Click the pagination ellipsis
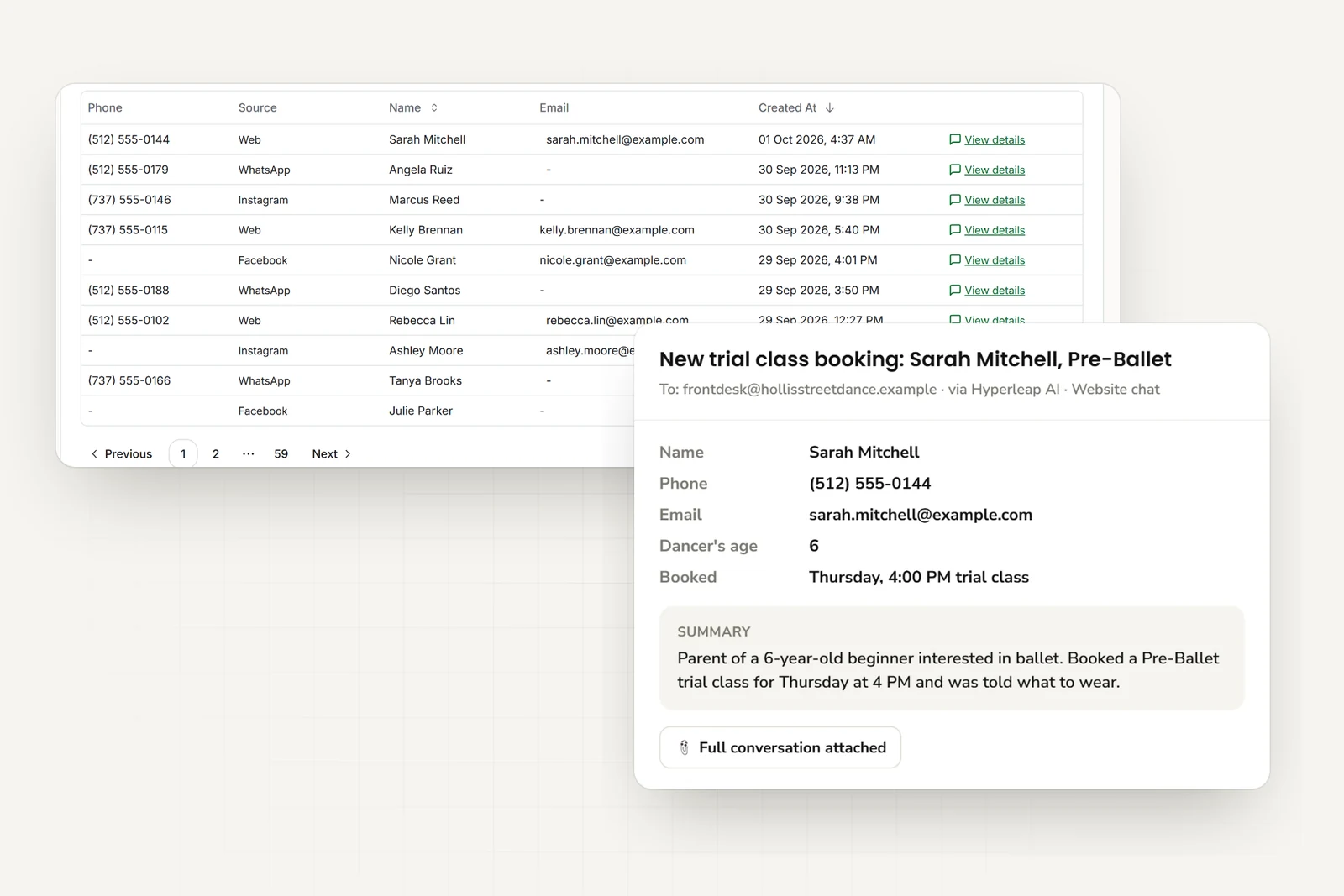This screenshot has width=1344, height=896. pos(248,453)
